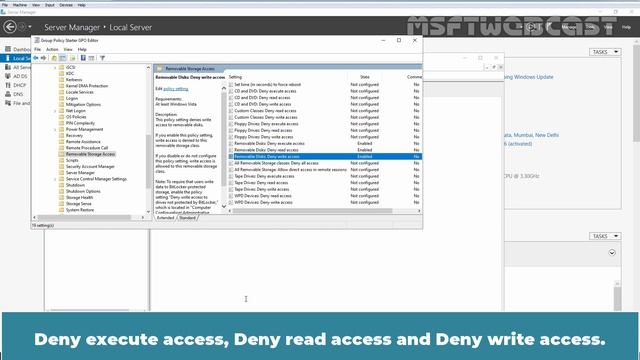Open Server Manager Help menu button
Screen dimensions: 640x360
click(627, 27)
